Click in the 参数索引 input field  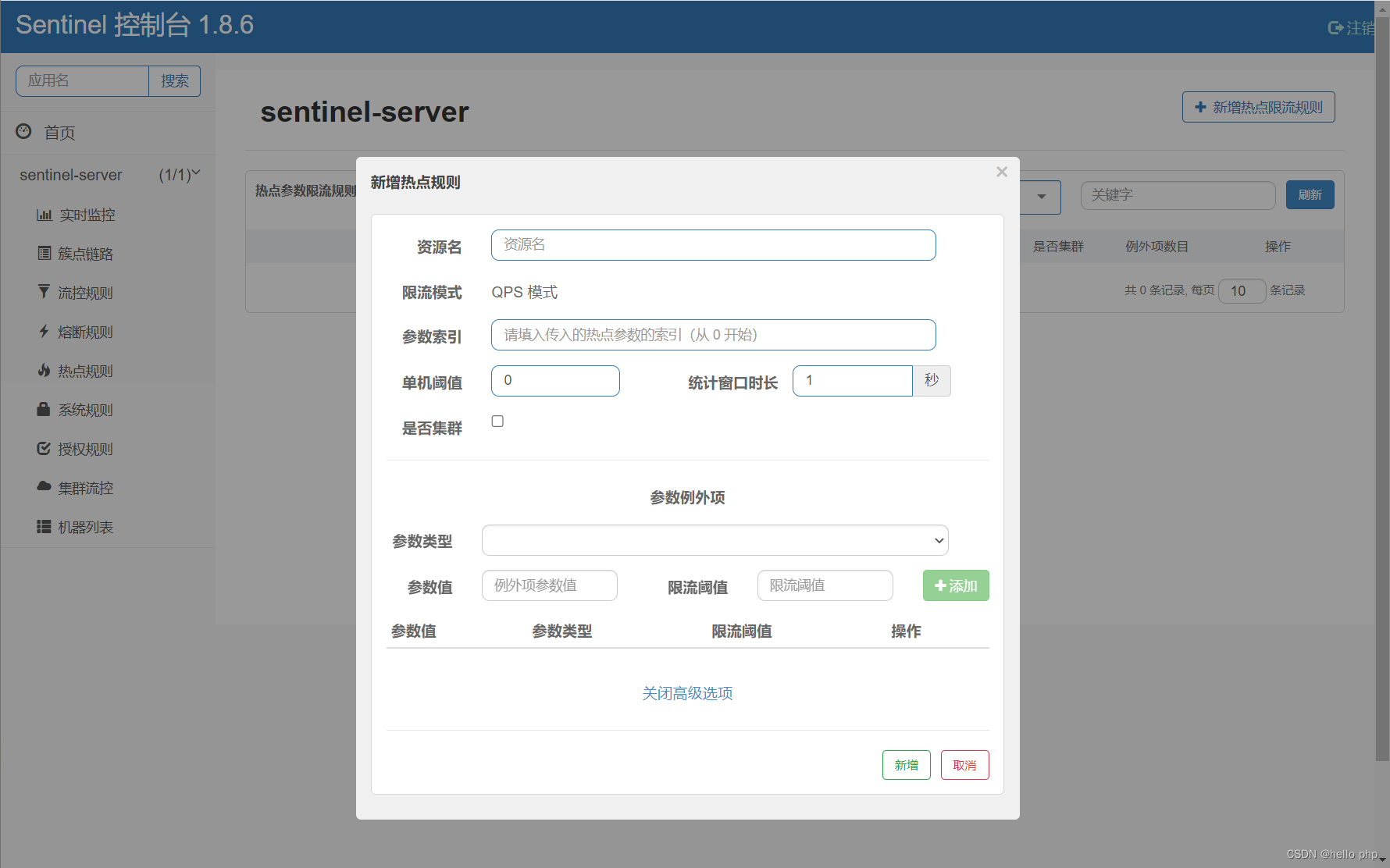tap(713, 335)
